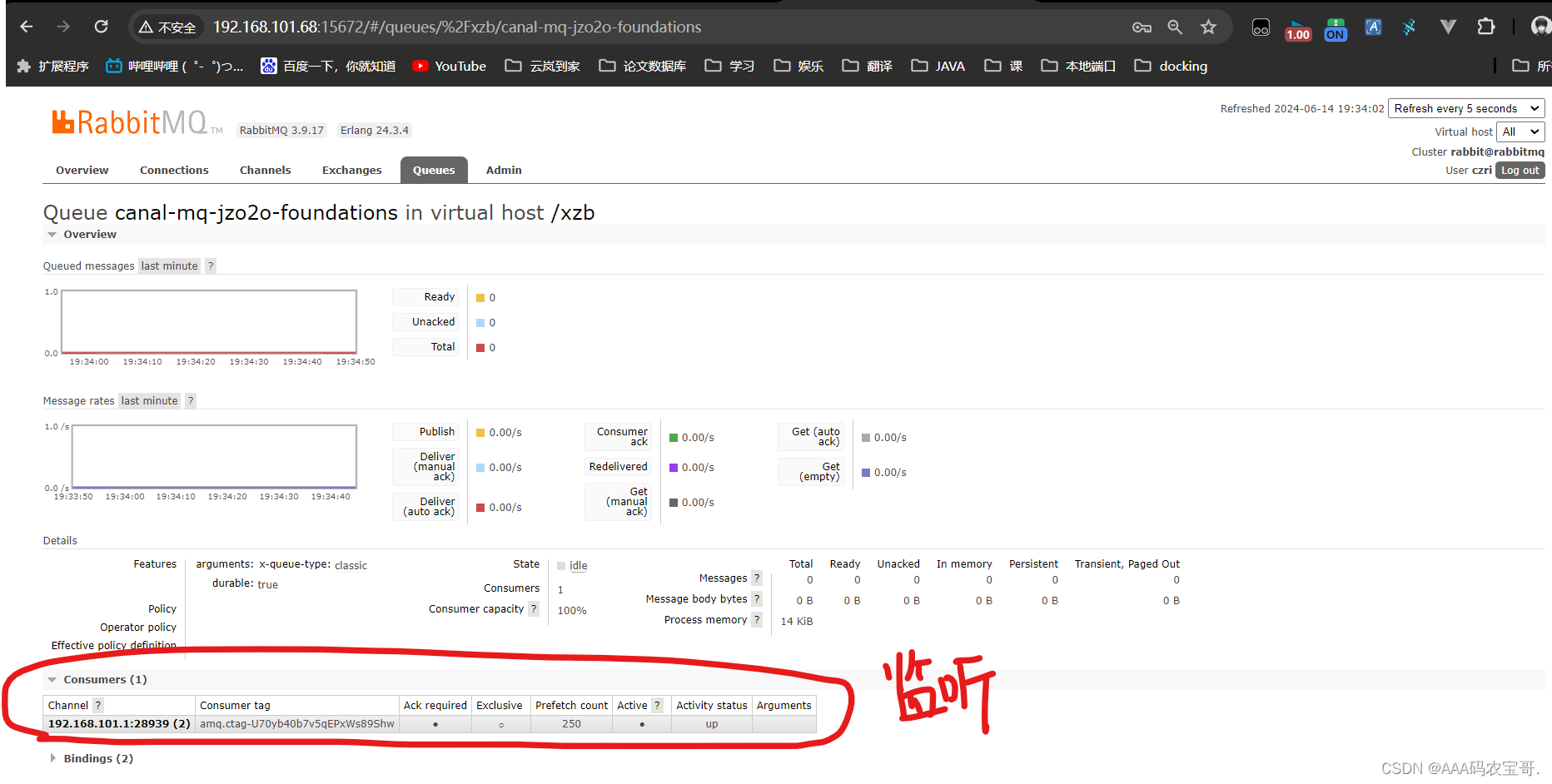Open the YouTube bookmark
1552x784 pixels.
450,66
